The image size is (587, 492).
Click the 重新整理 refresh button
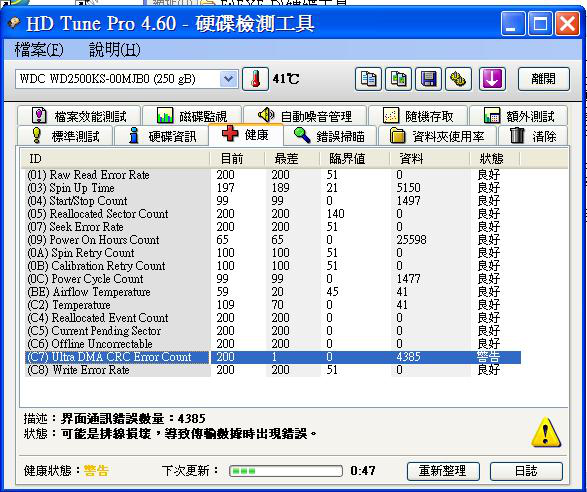pos(443,471)
